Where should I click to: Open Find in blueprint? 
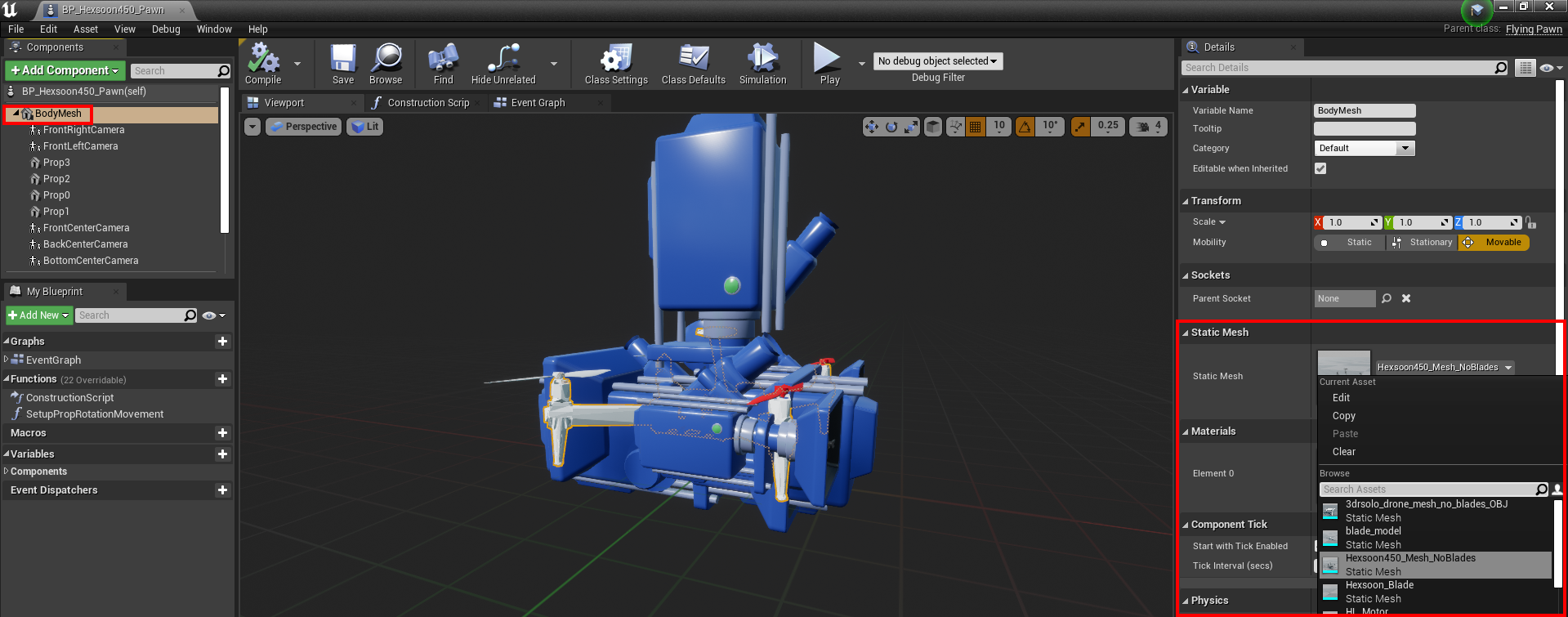click(443, 64)
